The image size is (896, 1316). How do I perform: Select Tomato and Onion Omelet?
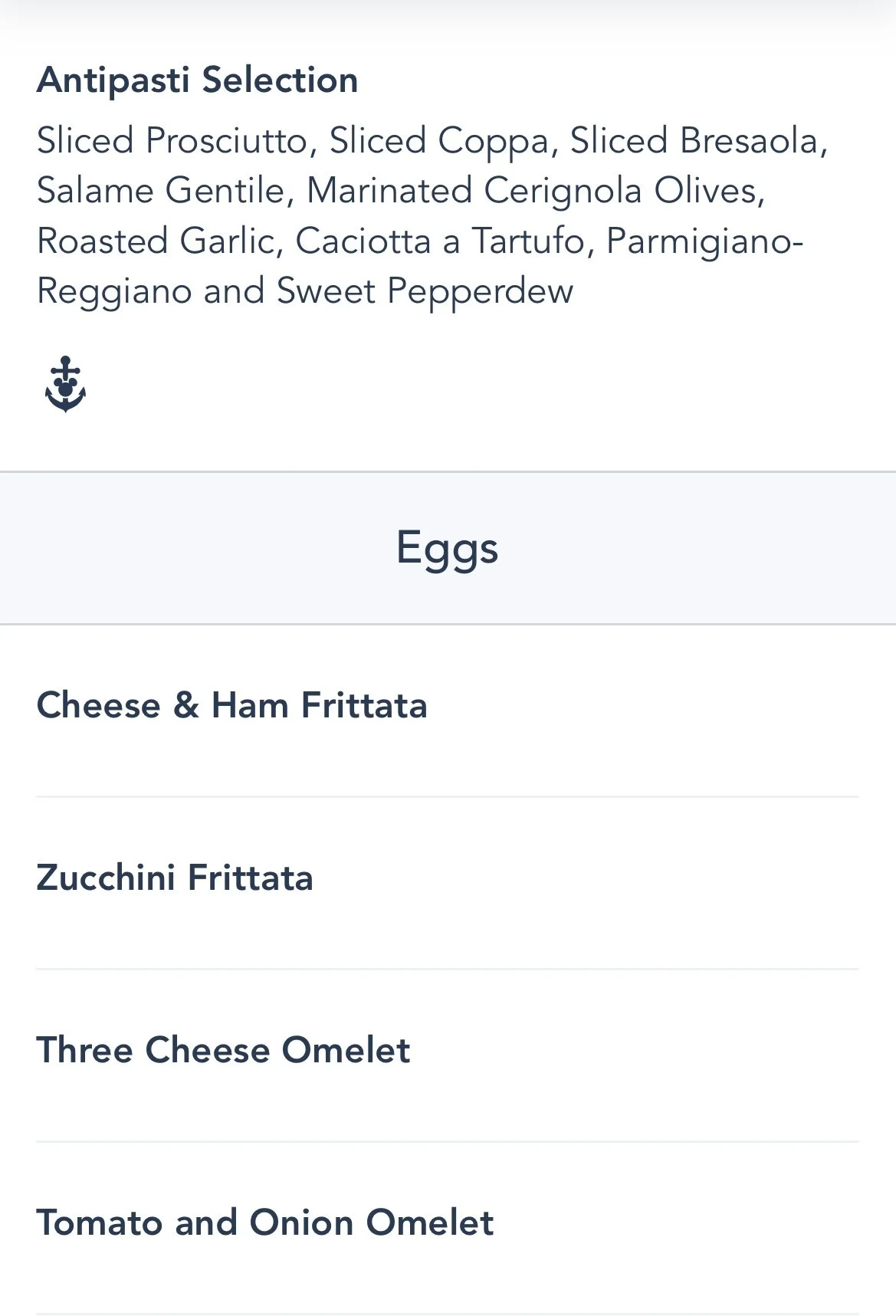click(x=265, y=1222)
